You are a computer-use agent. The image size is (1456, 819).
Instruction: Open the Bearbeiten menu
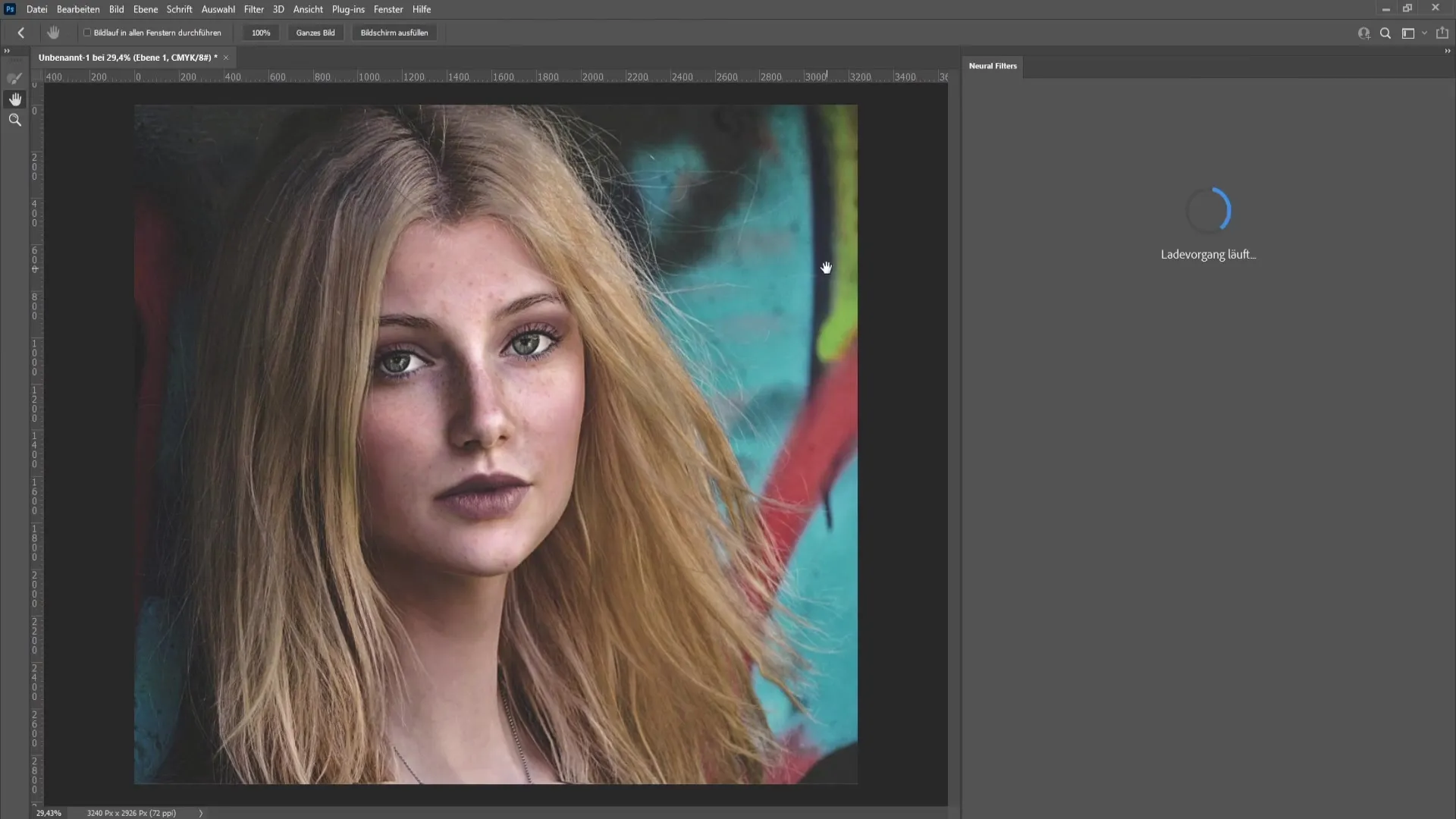point(78,9)
